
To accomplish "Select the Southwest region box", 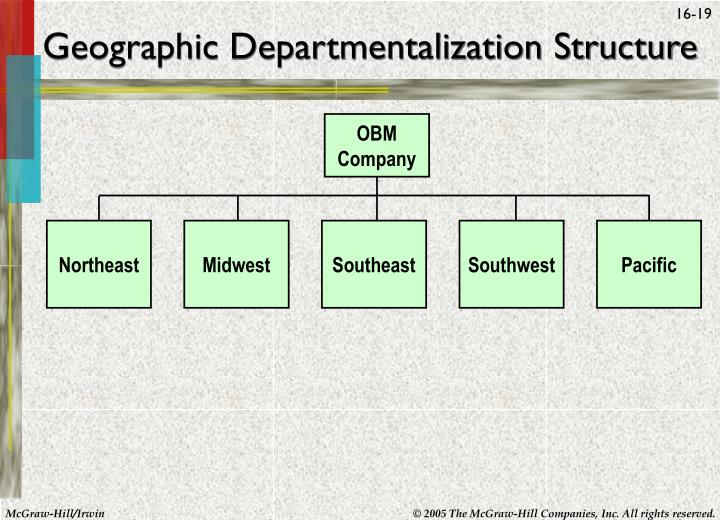I will [x=512, y=264].
